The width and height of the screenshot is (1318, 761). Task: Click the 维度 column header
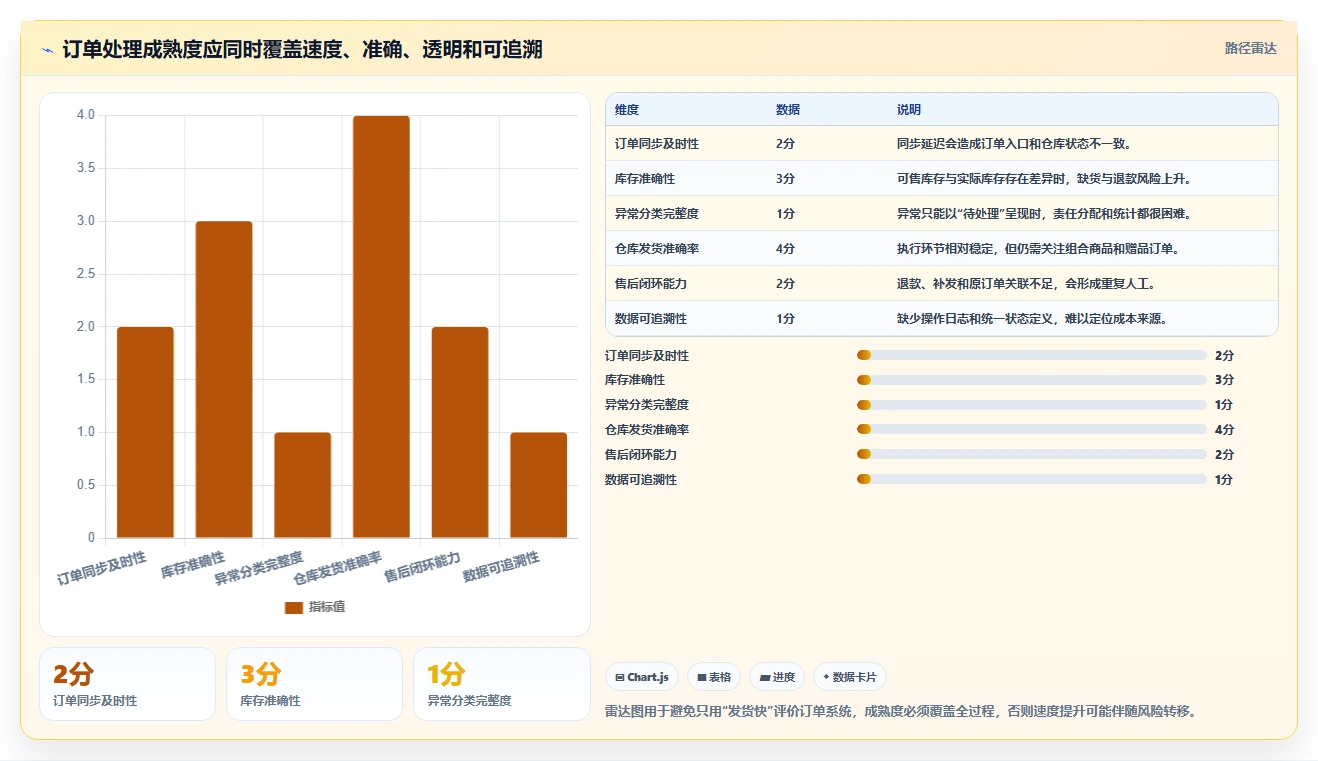tap(627, 109)
